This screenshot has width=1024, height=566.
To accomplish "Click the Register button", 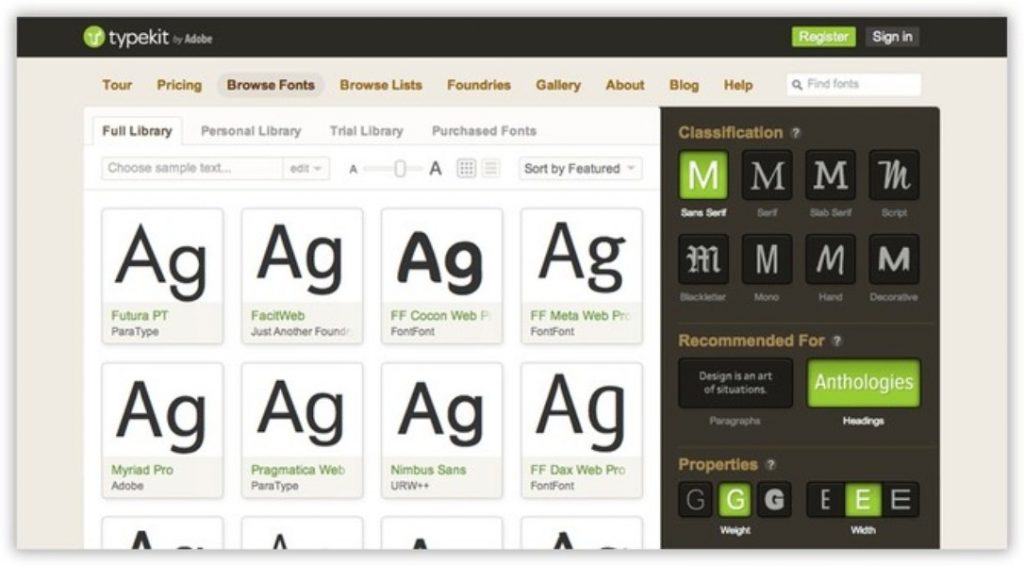I will click(824, 37).
